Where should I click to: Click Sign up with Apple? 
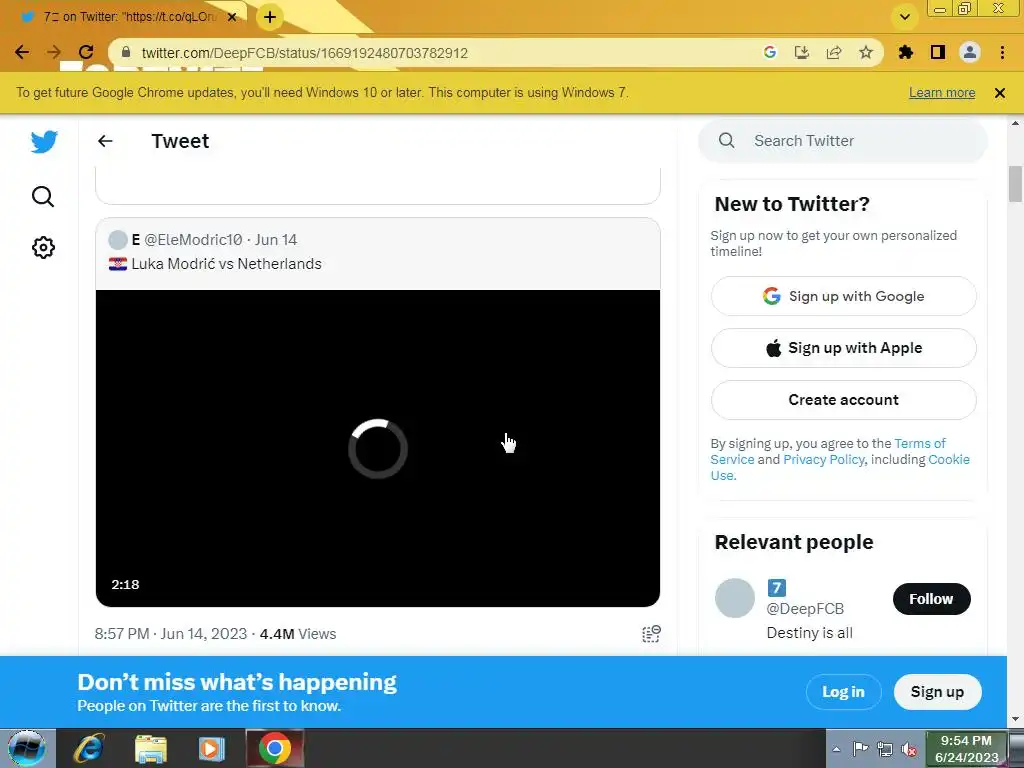[x=844, y=347]
